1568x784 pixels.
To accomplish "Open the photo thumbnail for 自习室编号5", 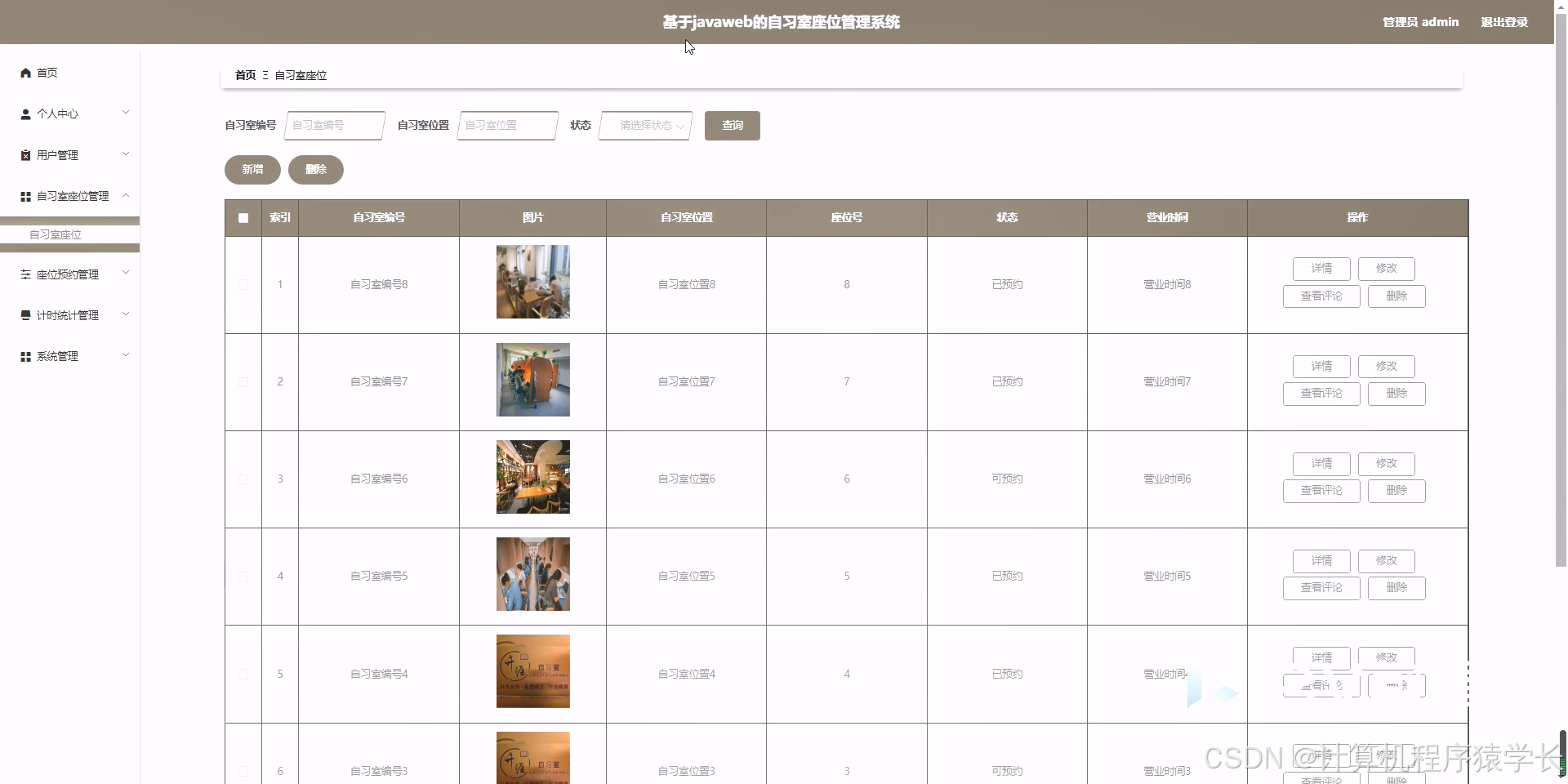I will pos(533,574).
